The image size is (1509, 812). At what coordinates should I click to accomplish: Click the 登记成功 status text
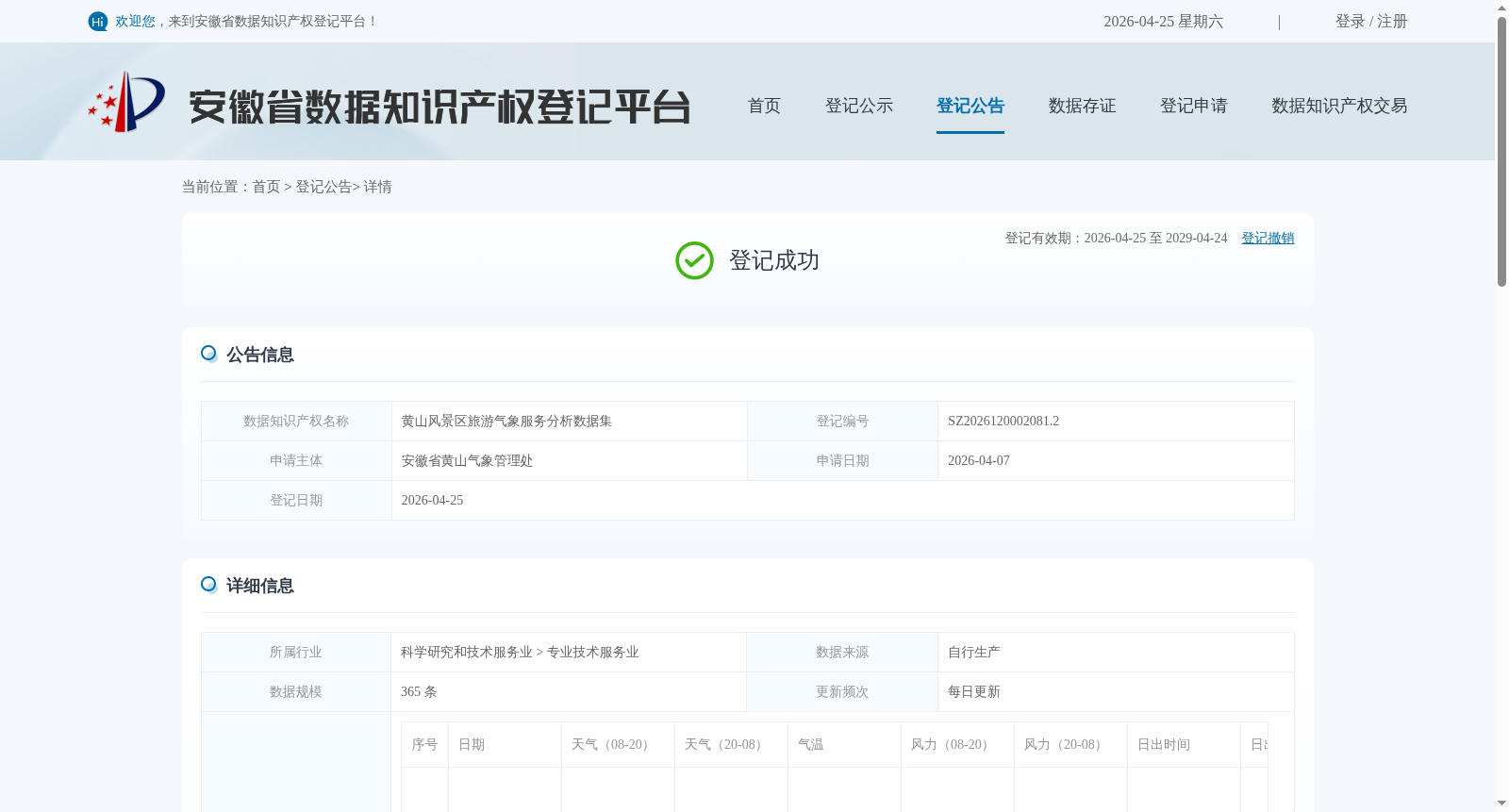click(x=774, y=261)
